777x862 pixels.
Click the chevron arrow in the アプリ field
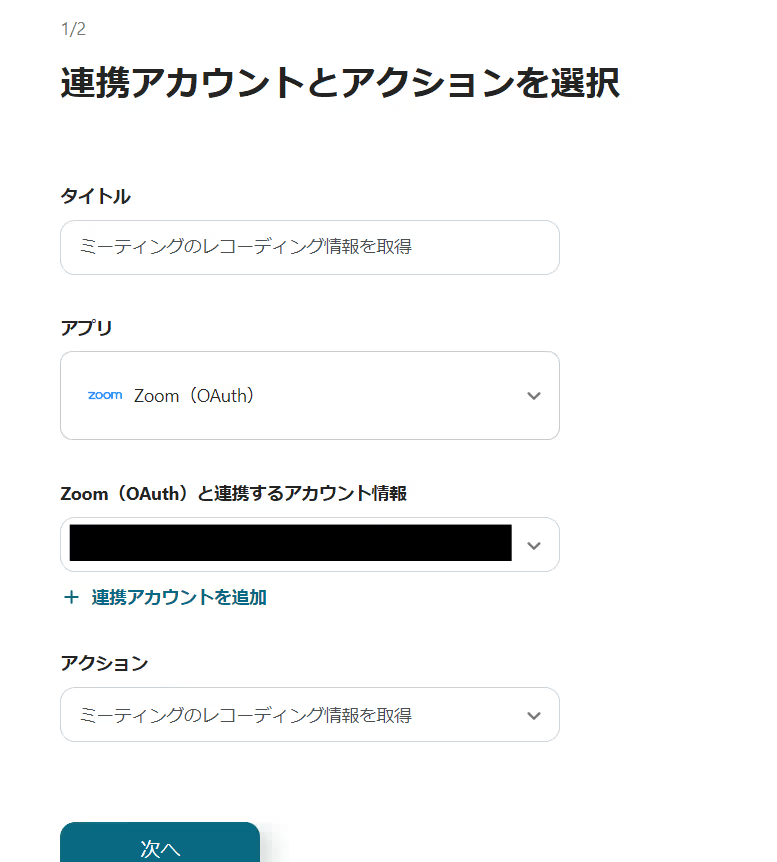click(534, 396)
